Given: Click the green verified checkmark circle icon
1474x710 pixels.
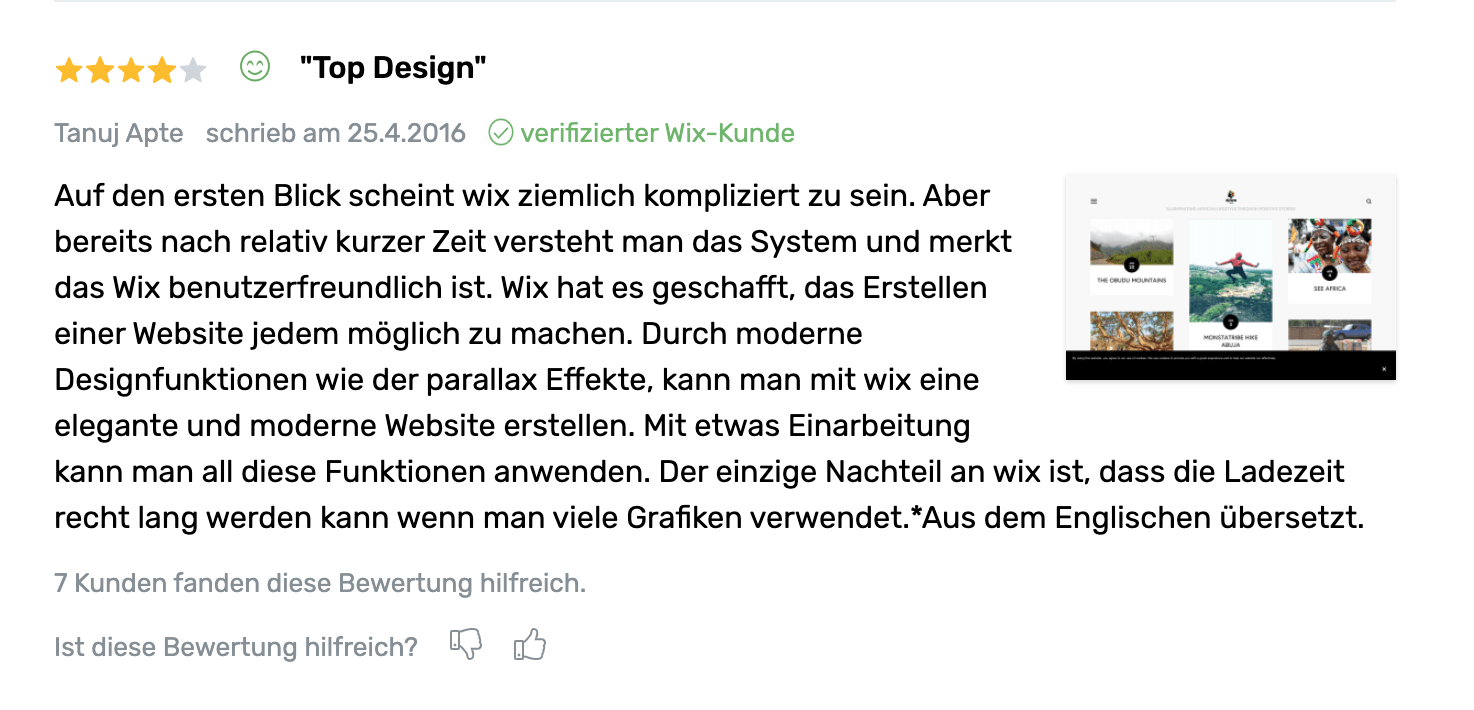Looking at the screenshot, I should pyautogui.click(x=501, y=132).
